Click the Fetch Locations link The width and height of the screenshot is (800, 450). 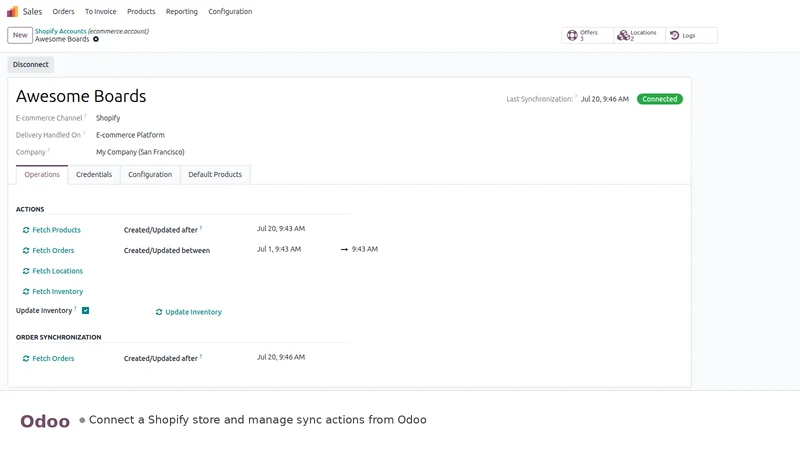(58, 271)
